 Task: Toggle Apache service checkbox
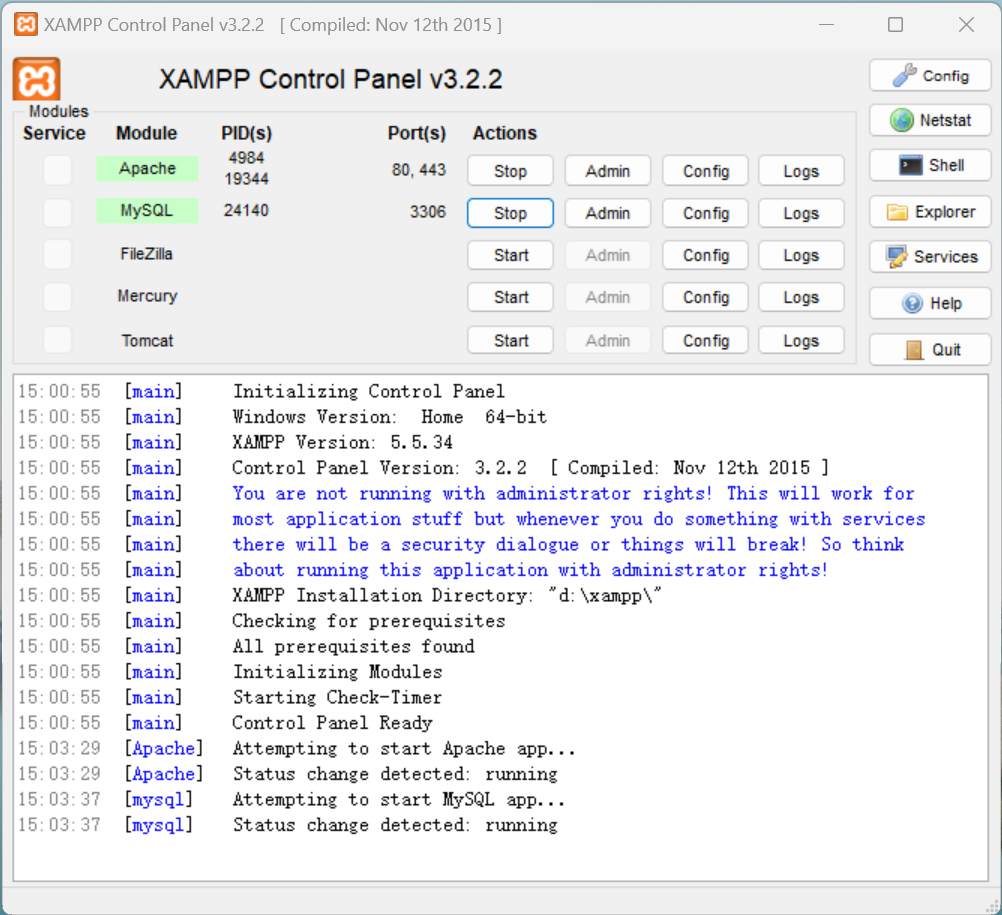pos(58,171)
